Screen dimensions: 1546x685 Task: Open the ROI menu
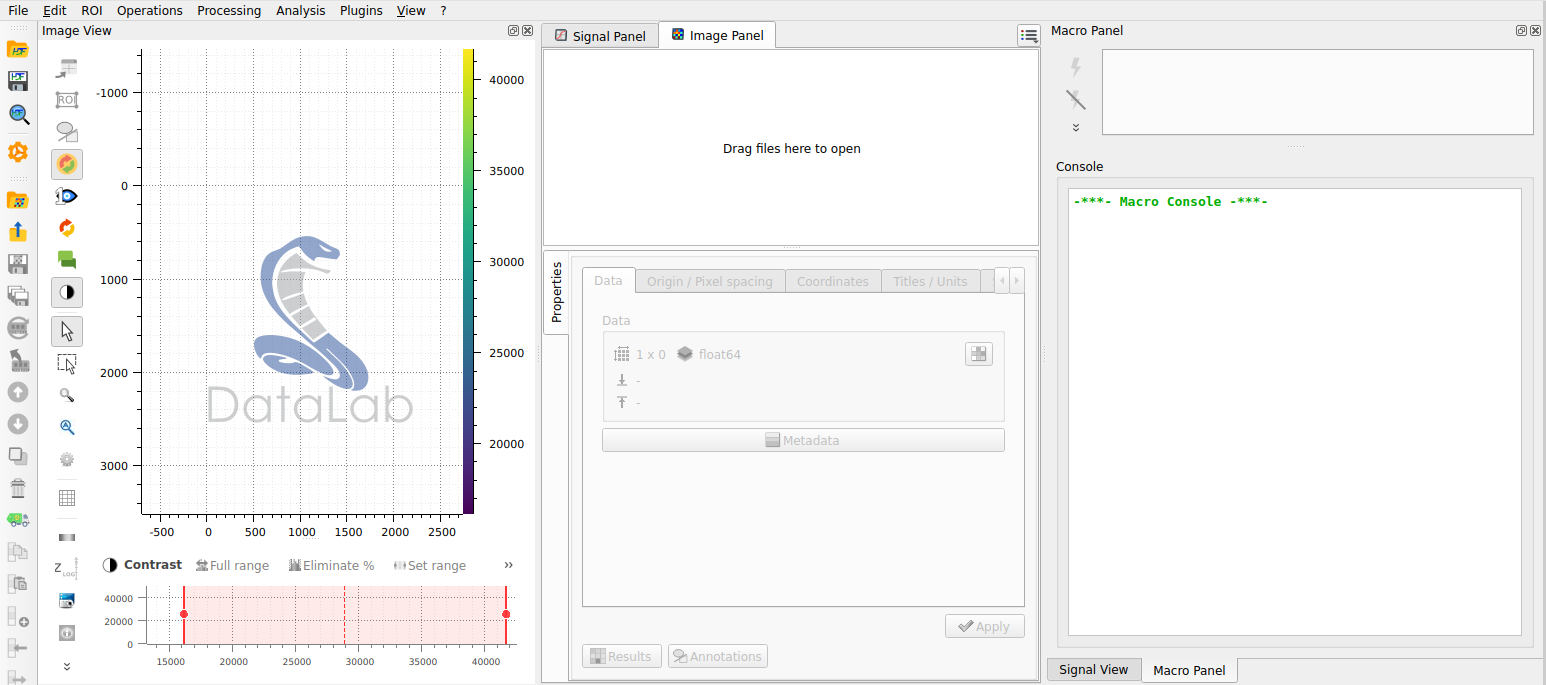[x=92, y=10]
